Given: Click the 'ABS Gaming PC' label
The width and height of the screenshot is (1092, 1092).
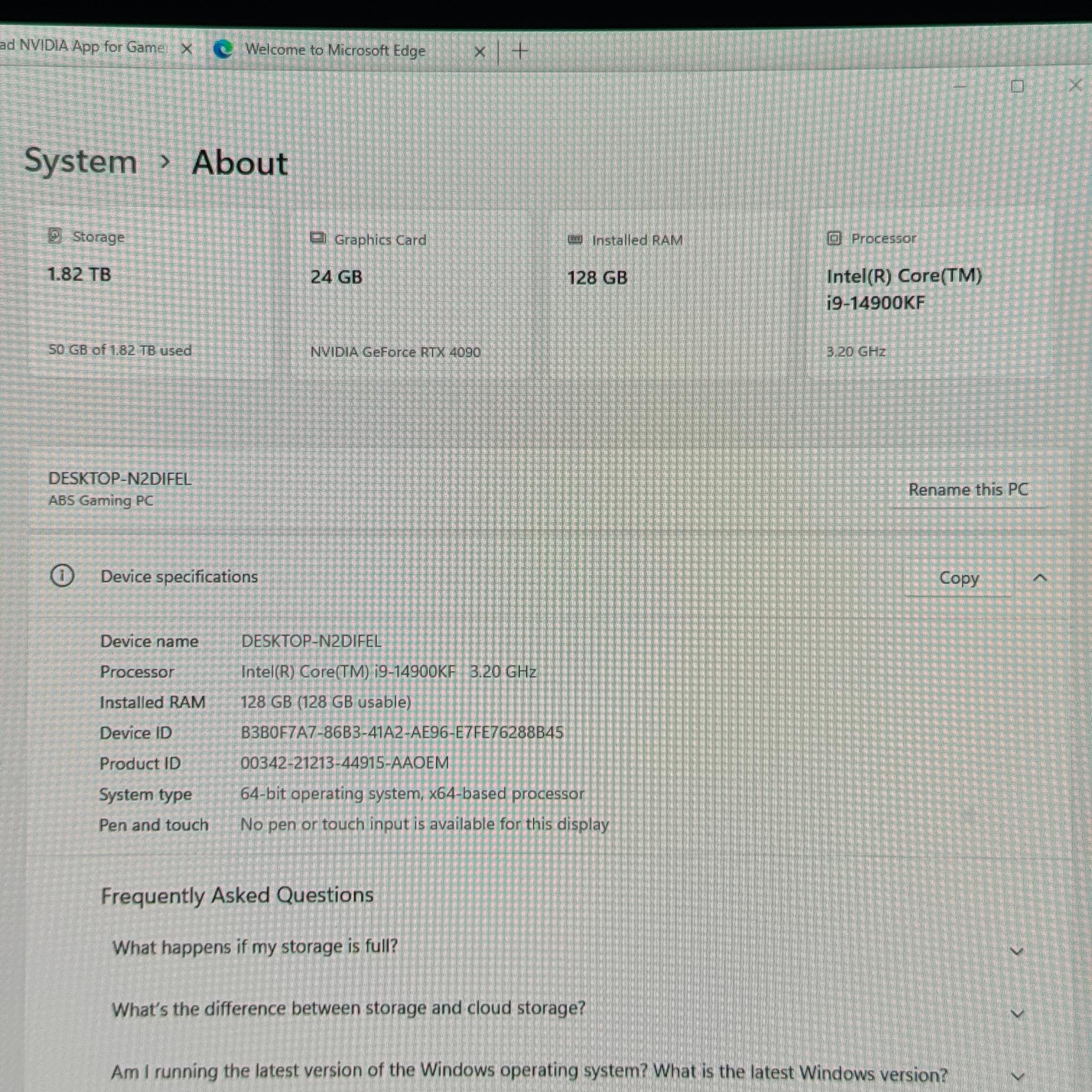Looking at the screenshot, I should point(101,501).
